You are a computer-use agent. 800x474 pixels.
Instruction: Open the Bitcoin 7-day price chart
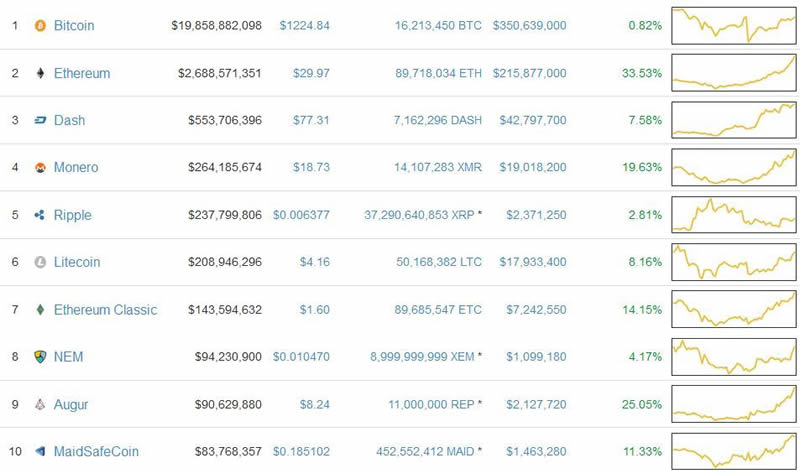[x=734, y=25]
